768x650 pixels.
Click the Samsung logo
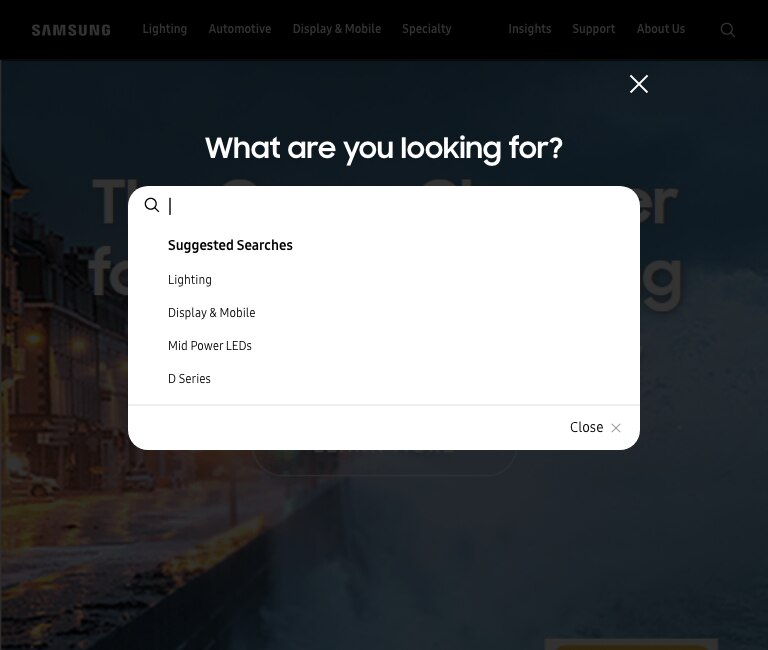71,30
